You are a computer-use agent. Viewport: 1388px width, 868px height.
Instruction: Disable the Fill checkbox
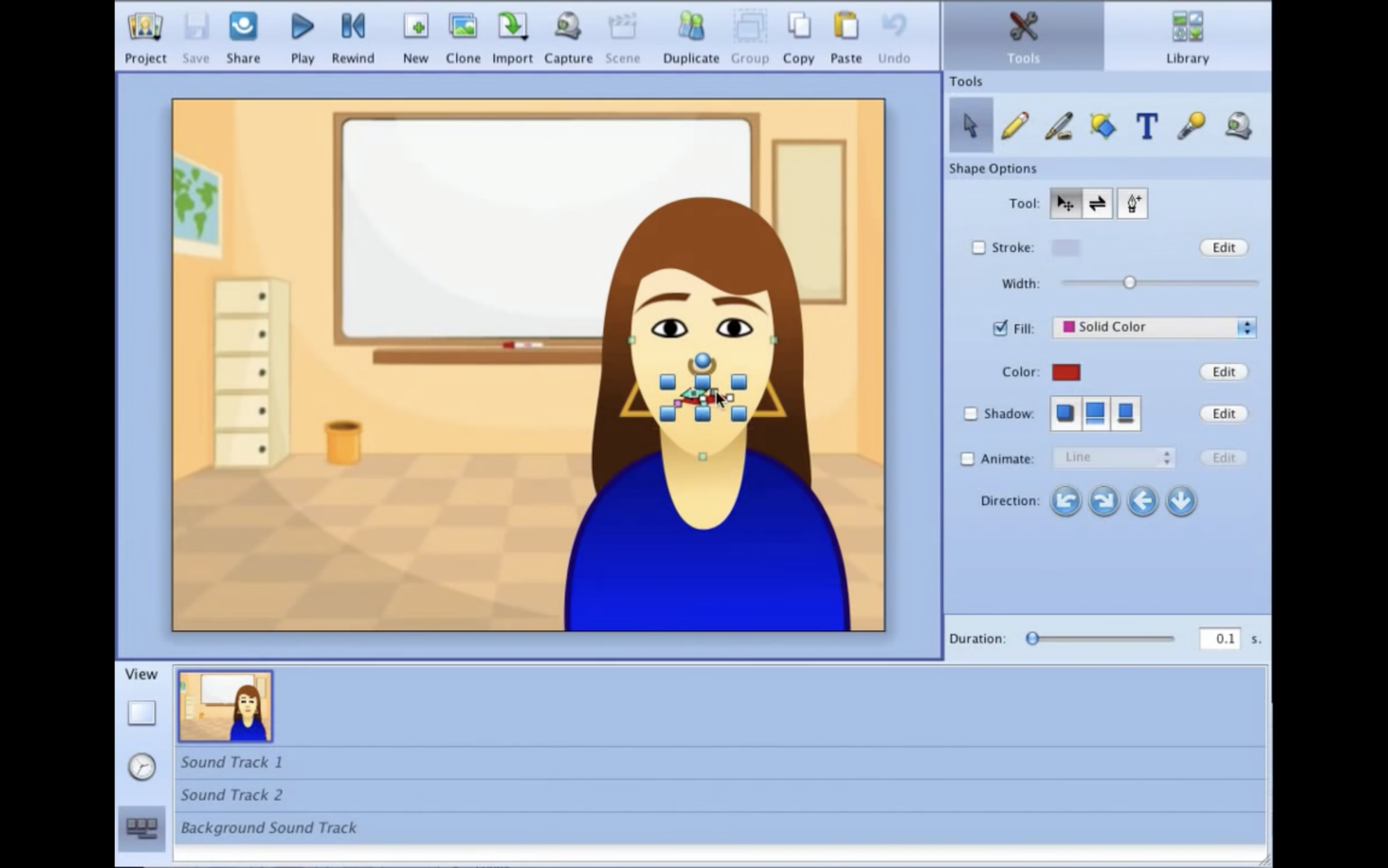tap(999, 328)
